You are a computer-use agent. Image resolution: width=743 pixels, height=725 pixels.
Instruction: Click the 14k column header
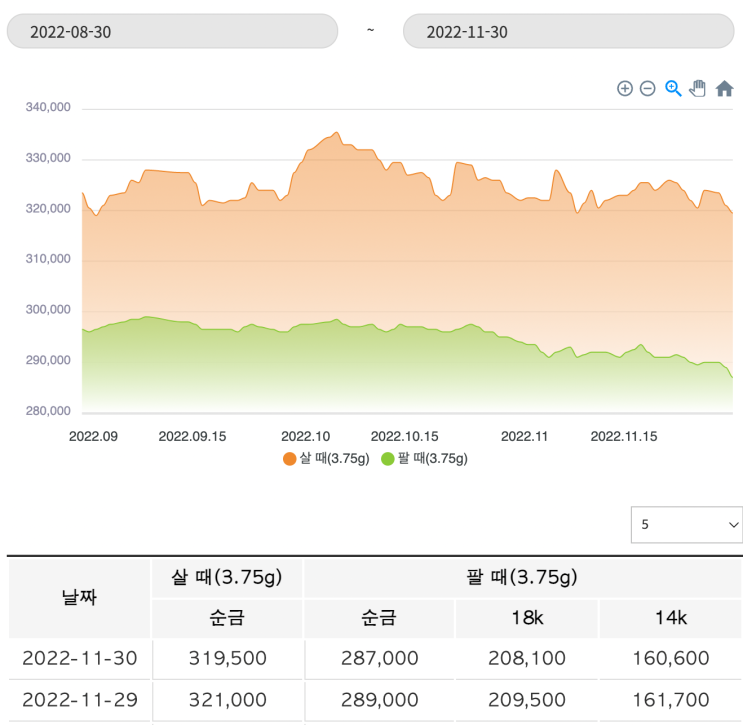670,618
